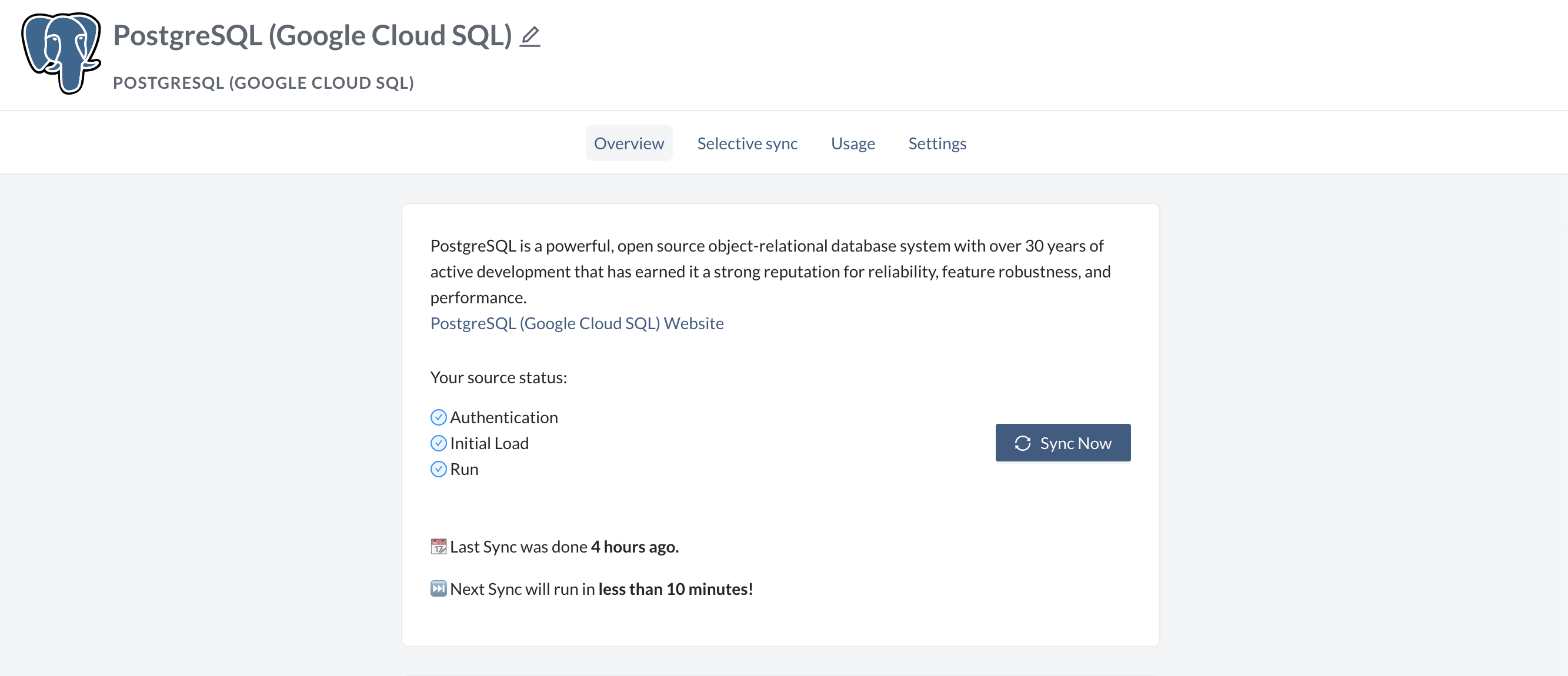Click the Initial Load status text
The height and width of the screenshot is (676, 1568).
point(489,443)
